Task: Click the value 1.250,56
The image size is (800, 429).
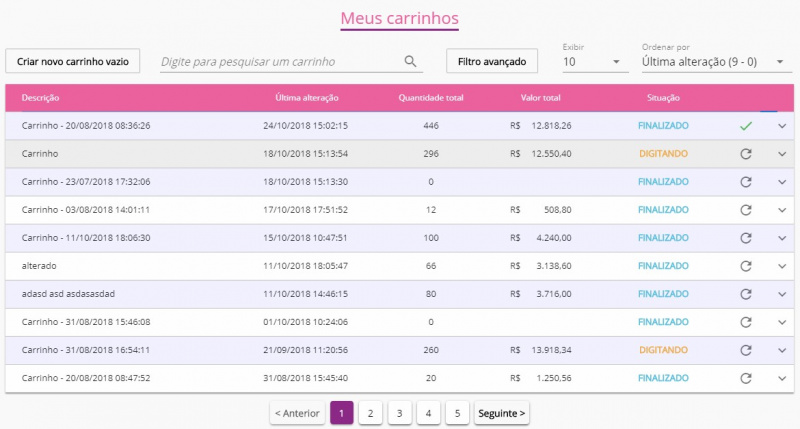Action: [x=554, y=378]
